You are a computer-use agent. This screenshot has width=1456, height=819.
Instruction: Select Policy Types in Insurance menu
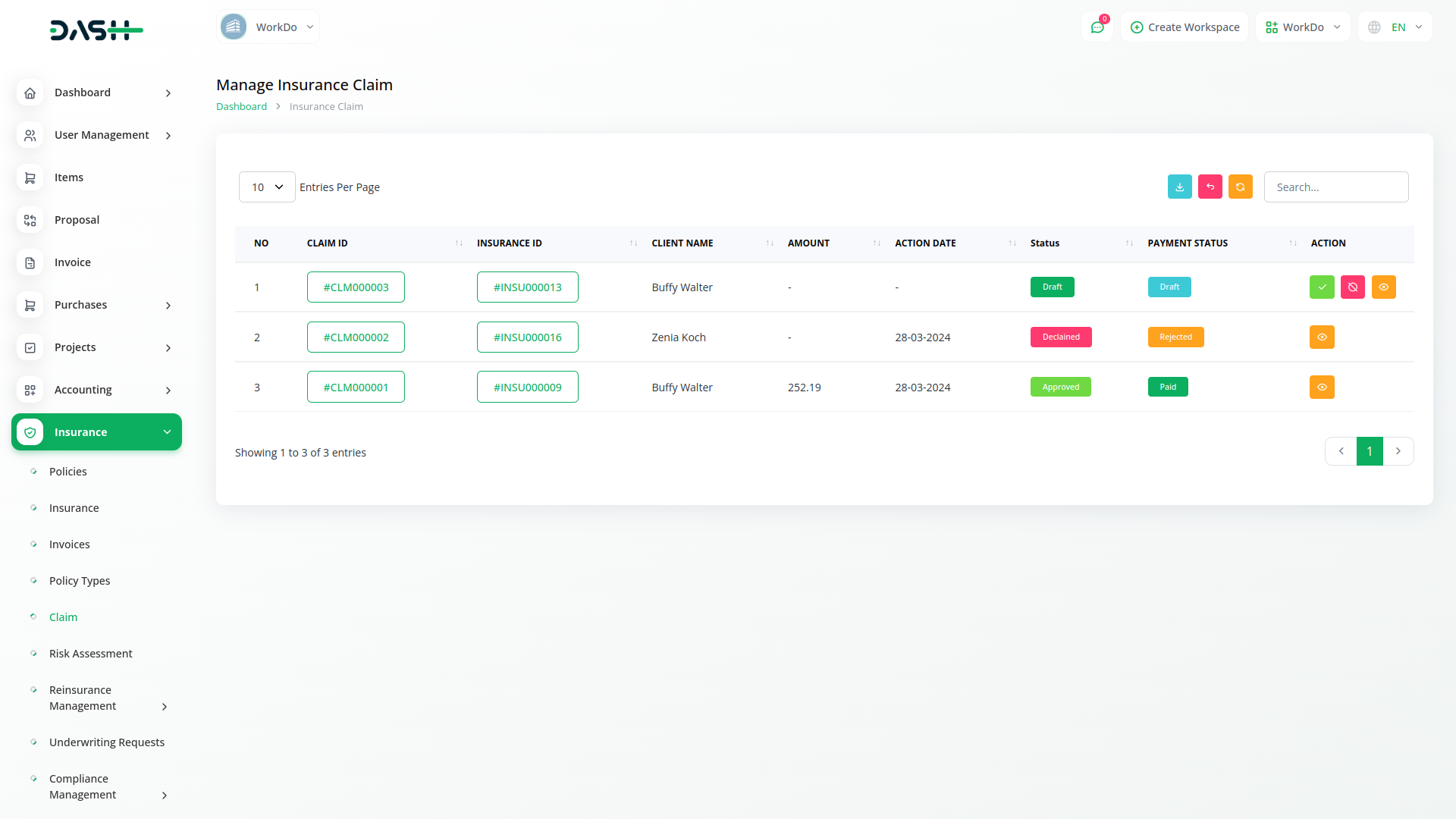80,581
